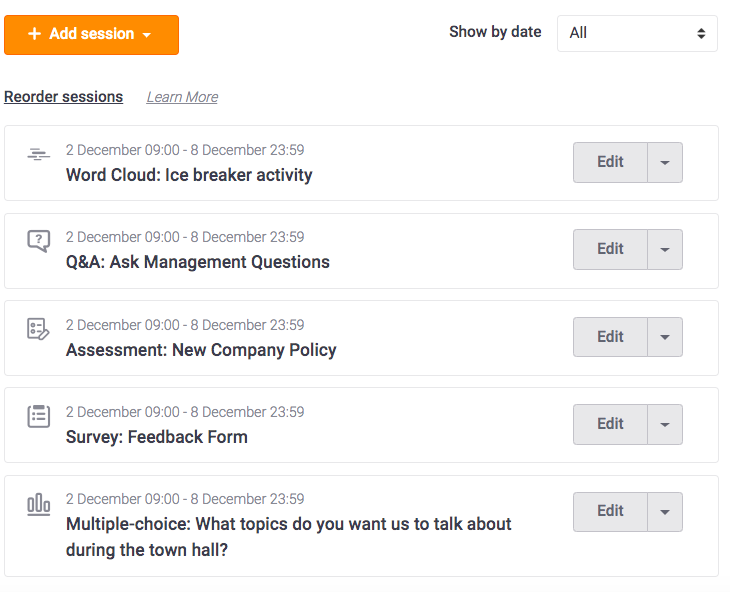Click the plus icon on Add session
This screenshot has width=730, height=592.
34,34
